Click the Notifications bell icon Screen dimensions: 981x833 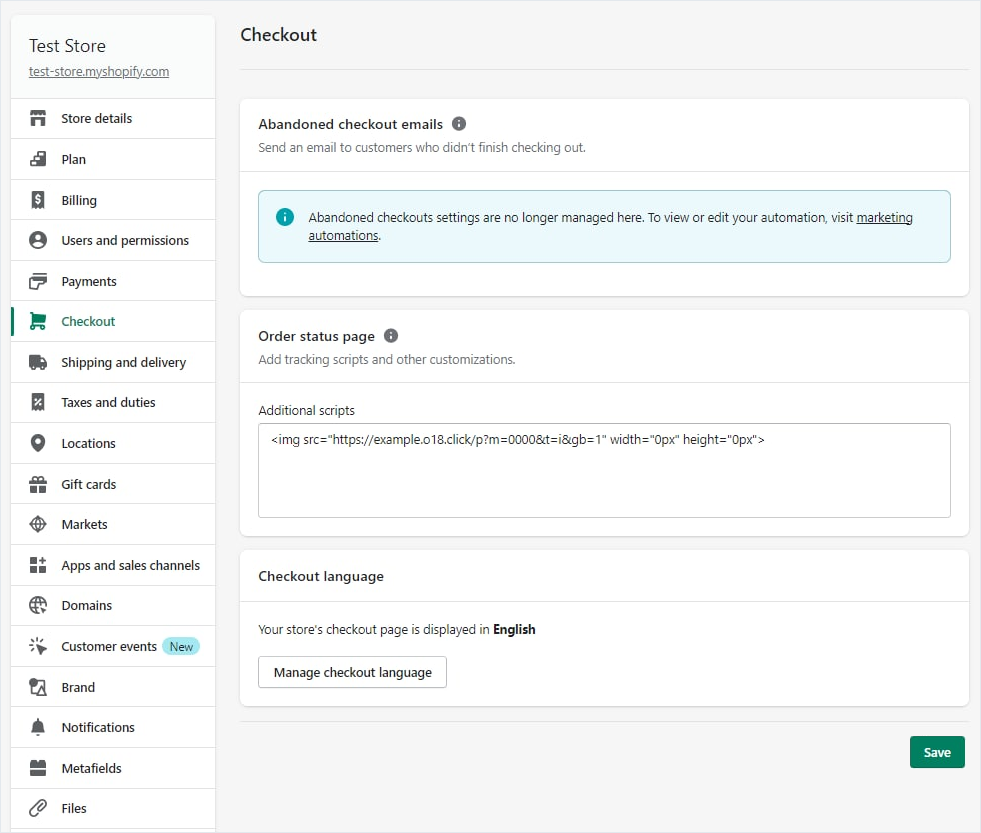pos(38,728)
